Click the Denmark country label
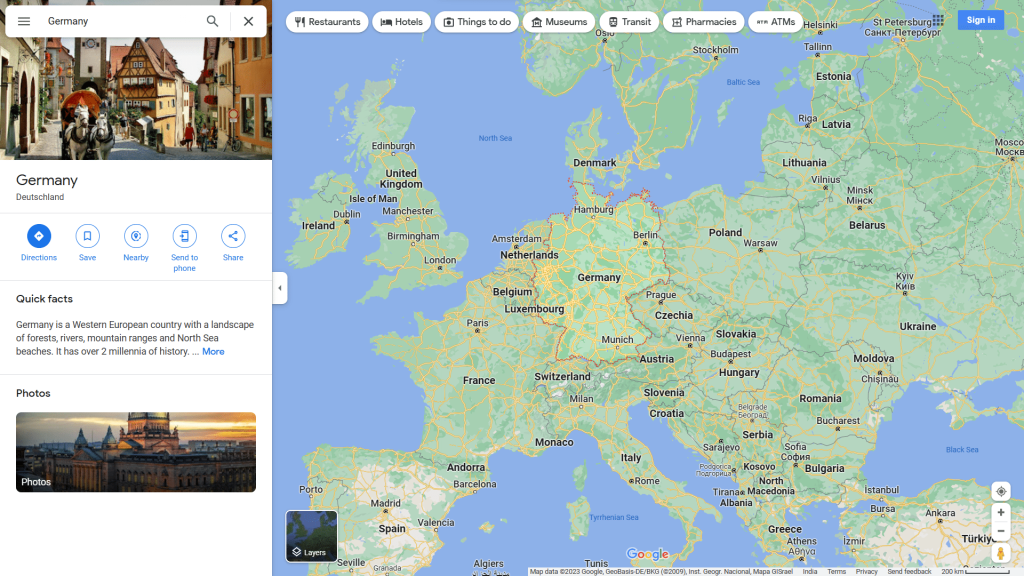The image size is (1024, 576). coord(594,163)
